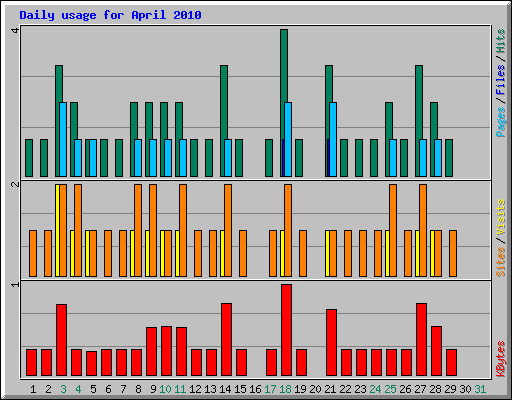Click the '4' value on hits axis
Image resolution: width=512 pixels, height=400 pixels.
coord(15,30)
